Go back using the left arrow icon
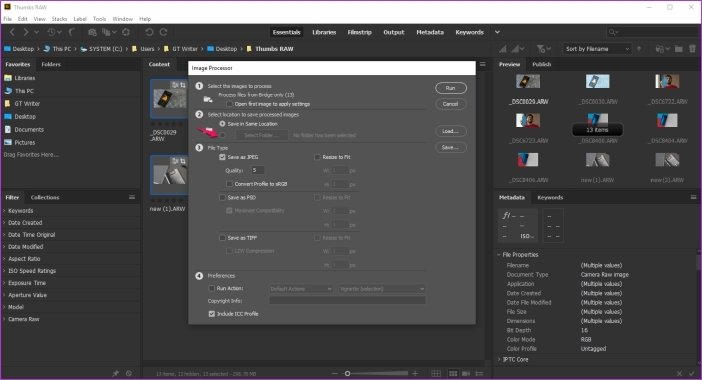The image size is (702, 380). [12, 32]
